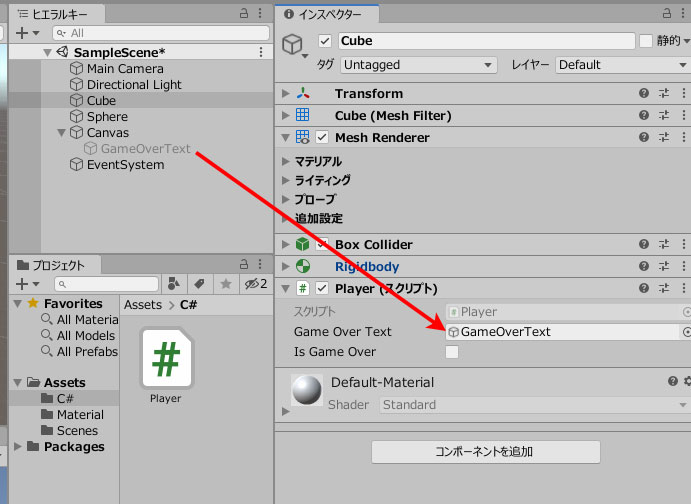The image size is (691, 504).
Task: Click the Cube name input field
Action: click(x=487, y=41)
